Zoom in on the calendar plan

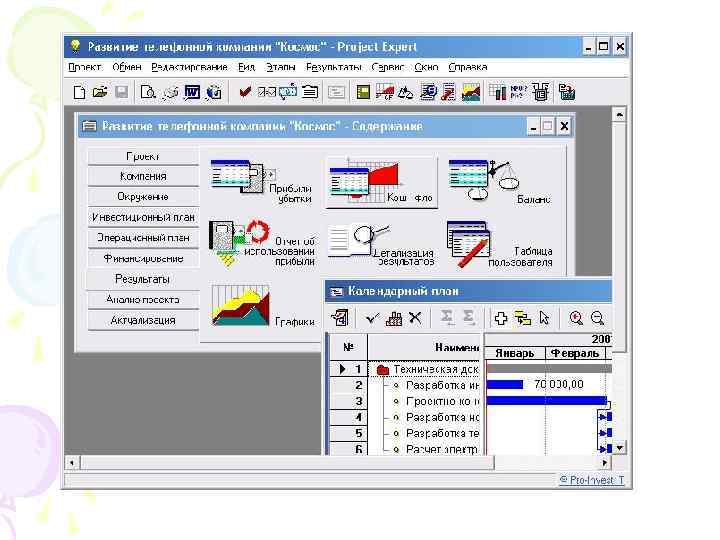click(576, 318)
